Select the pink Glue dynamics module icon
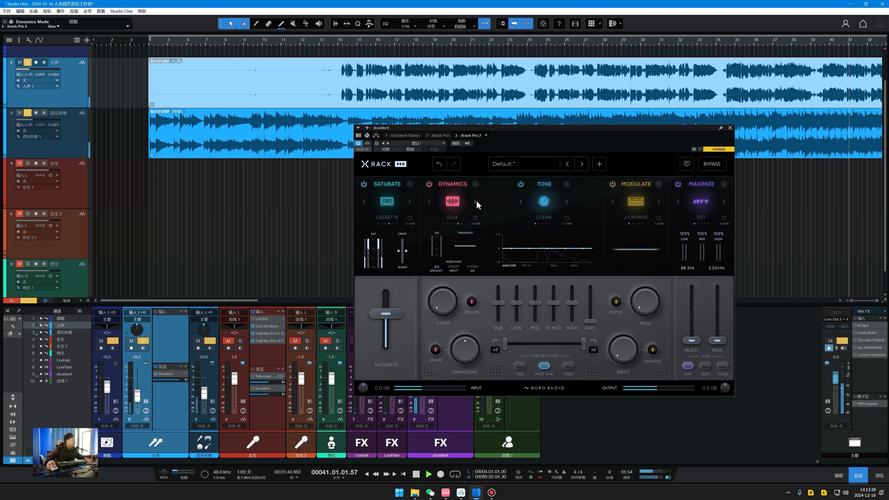Image resolution: width=889 pixels, height=500 pixels. coord(452,202)
